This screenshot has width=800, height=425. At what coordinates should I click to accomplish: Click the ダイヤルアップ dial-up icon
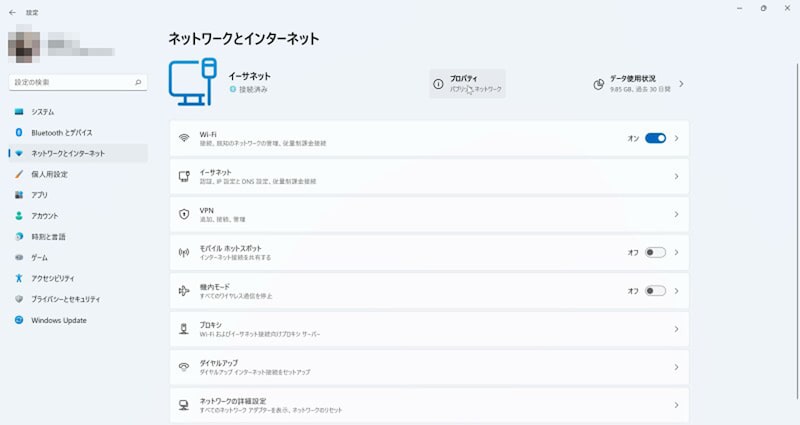click(184, 367)
